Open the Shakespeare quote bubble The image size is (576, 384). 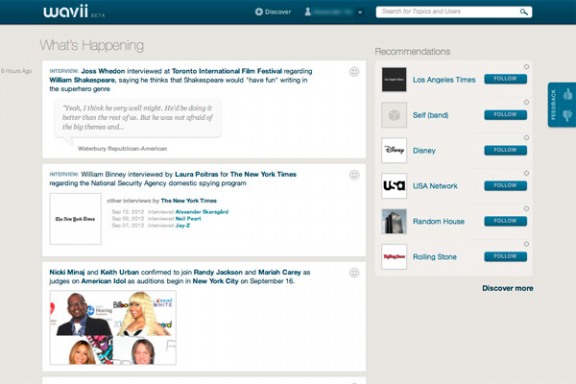(x=138, y=118)
